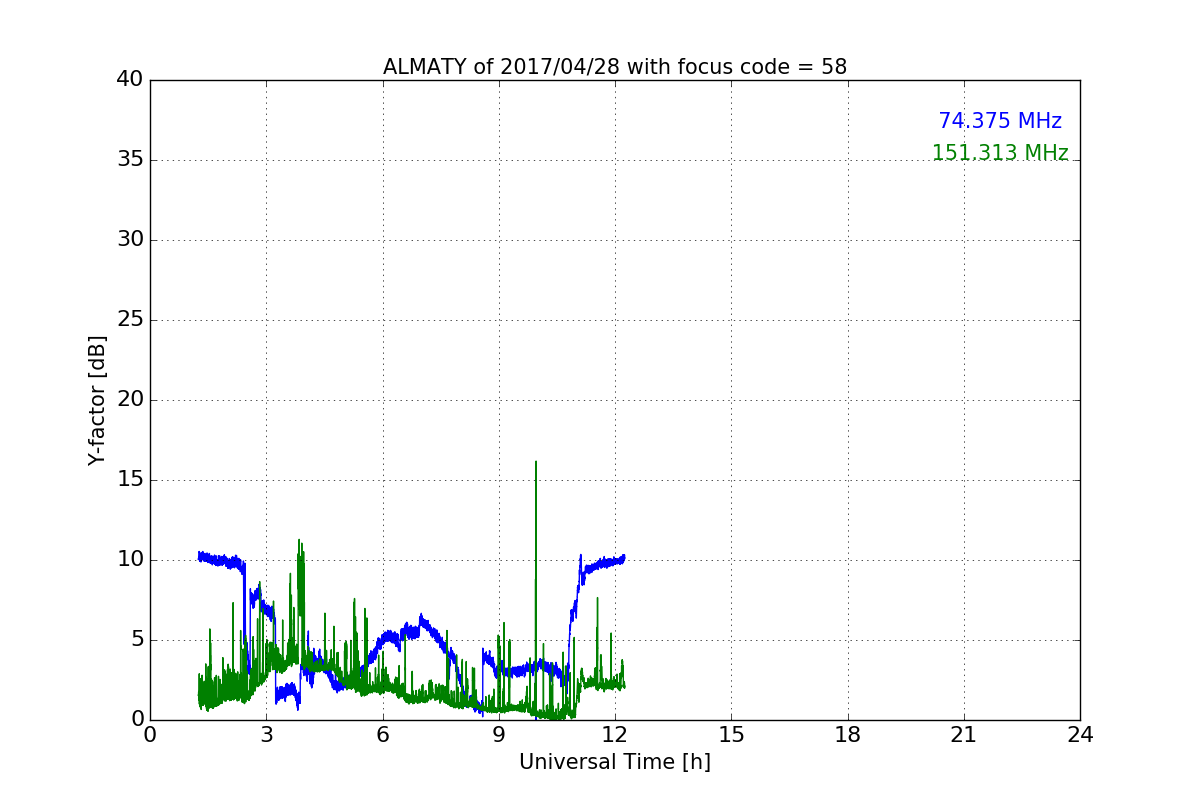Screen dimensions: 1200x800
Task: Click the y-axis tick label '30'
Action: (130, 240)
